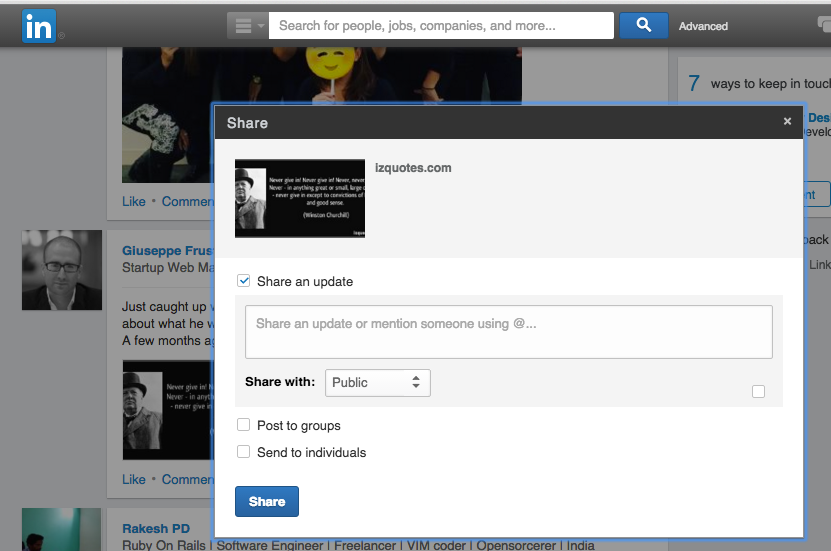831x551 pixels.
Task: Click the search field for people and jobs
Action: click(x=441, y=26)
